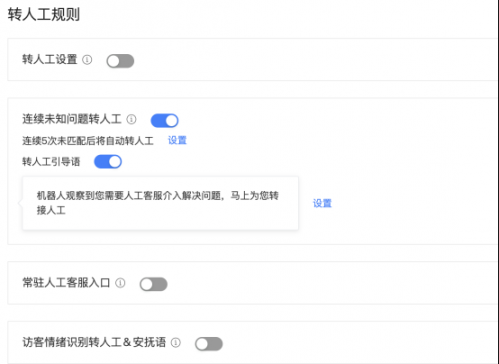Image resolution: width=499 pixels, height=364 pixels.
Task: Open 设置 link beside the guide message box
Action: (322, 203)
